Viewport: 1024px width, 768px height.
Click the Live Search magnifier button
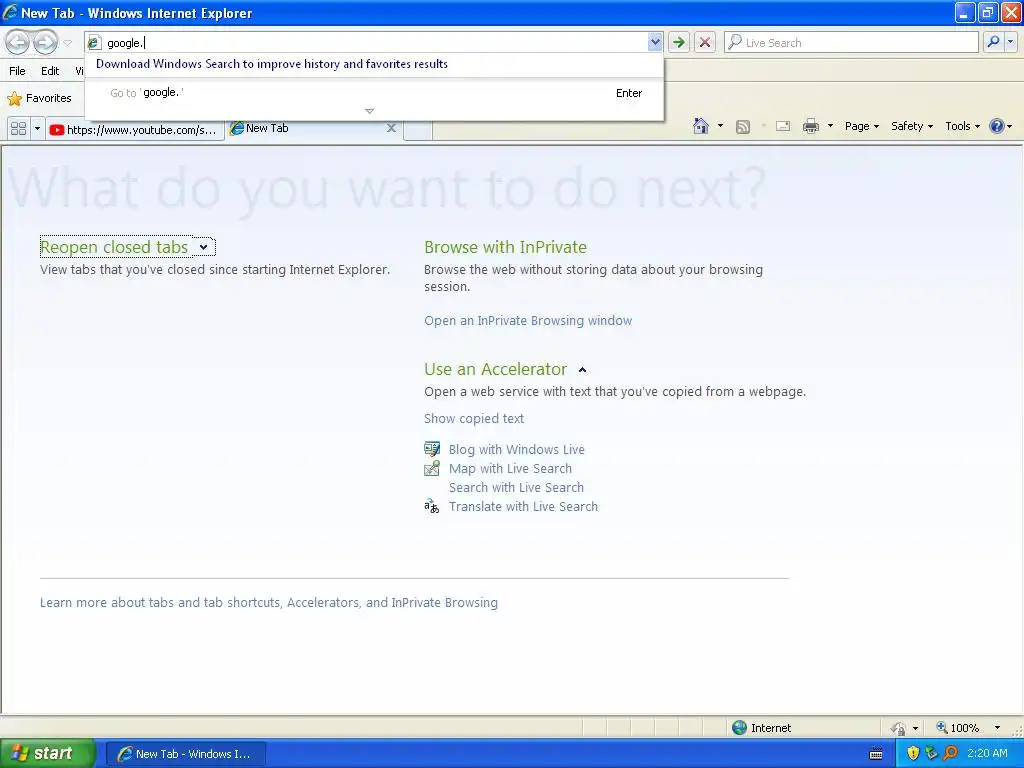tap(993, 42)
